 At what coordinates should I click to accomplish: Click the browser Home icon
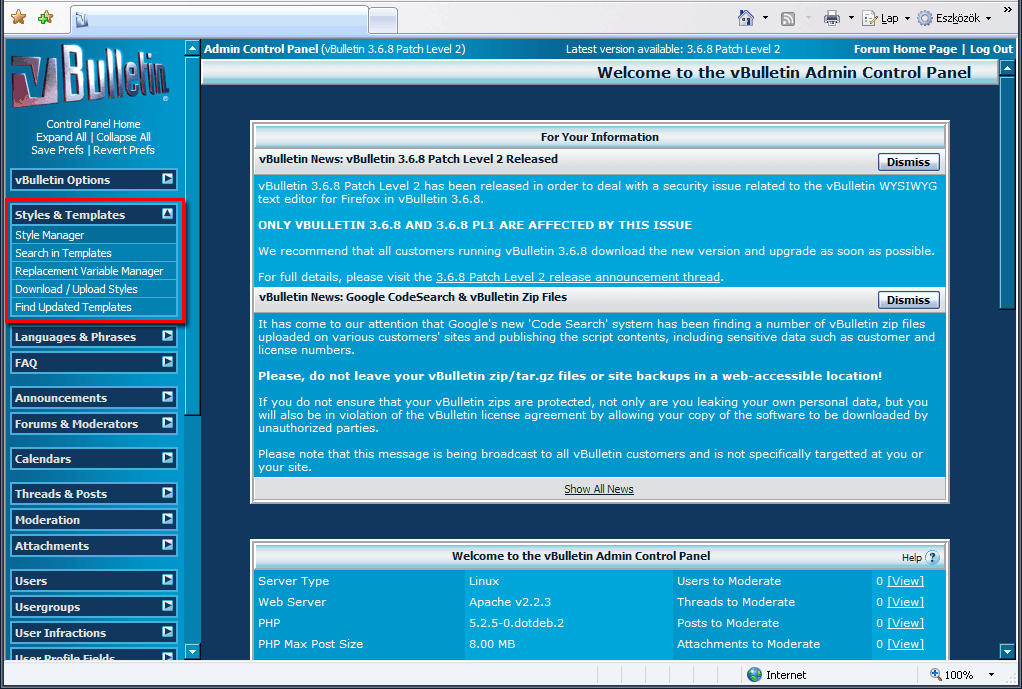tap(745, 18)
